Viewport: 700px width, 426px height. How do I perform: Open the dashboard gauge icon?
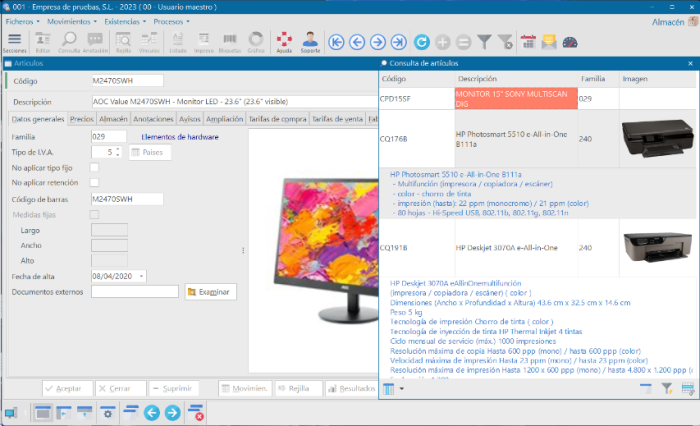(x=570, y=42)
